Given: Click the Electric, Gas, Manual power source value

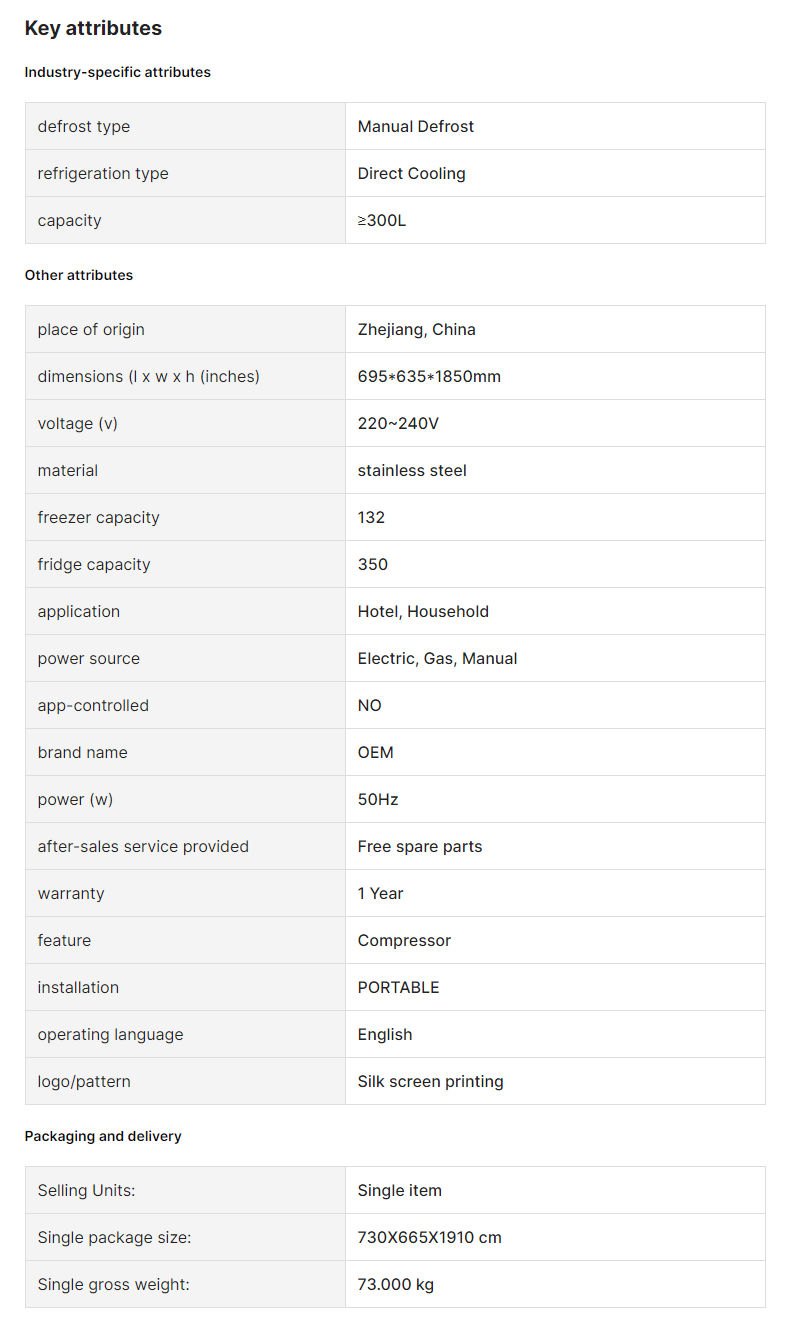Looking at the screenshot, I should pos(437,658).
